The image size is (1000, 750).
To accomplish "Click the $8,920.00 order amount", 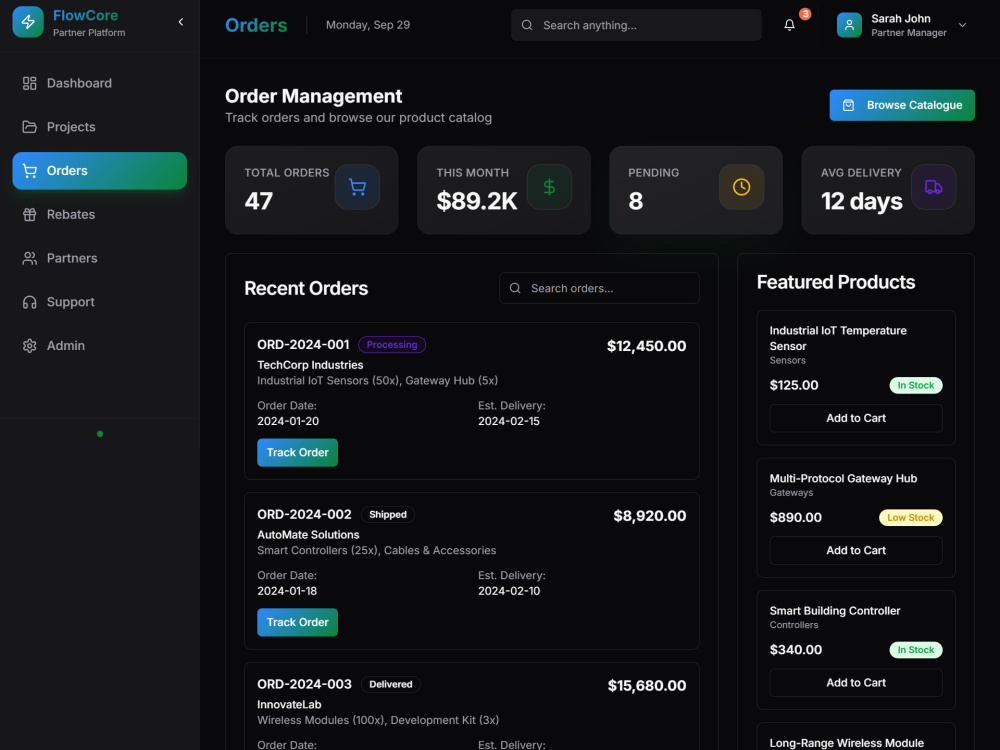I will (x=649, y=516).
